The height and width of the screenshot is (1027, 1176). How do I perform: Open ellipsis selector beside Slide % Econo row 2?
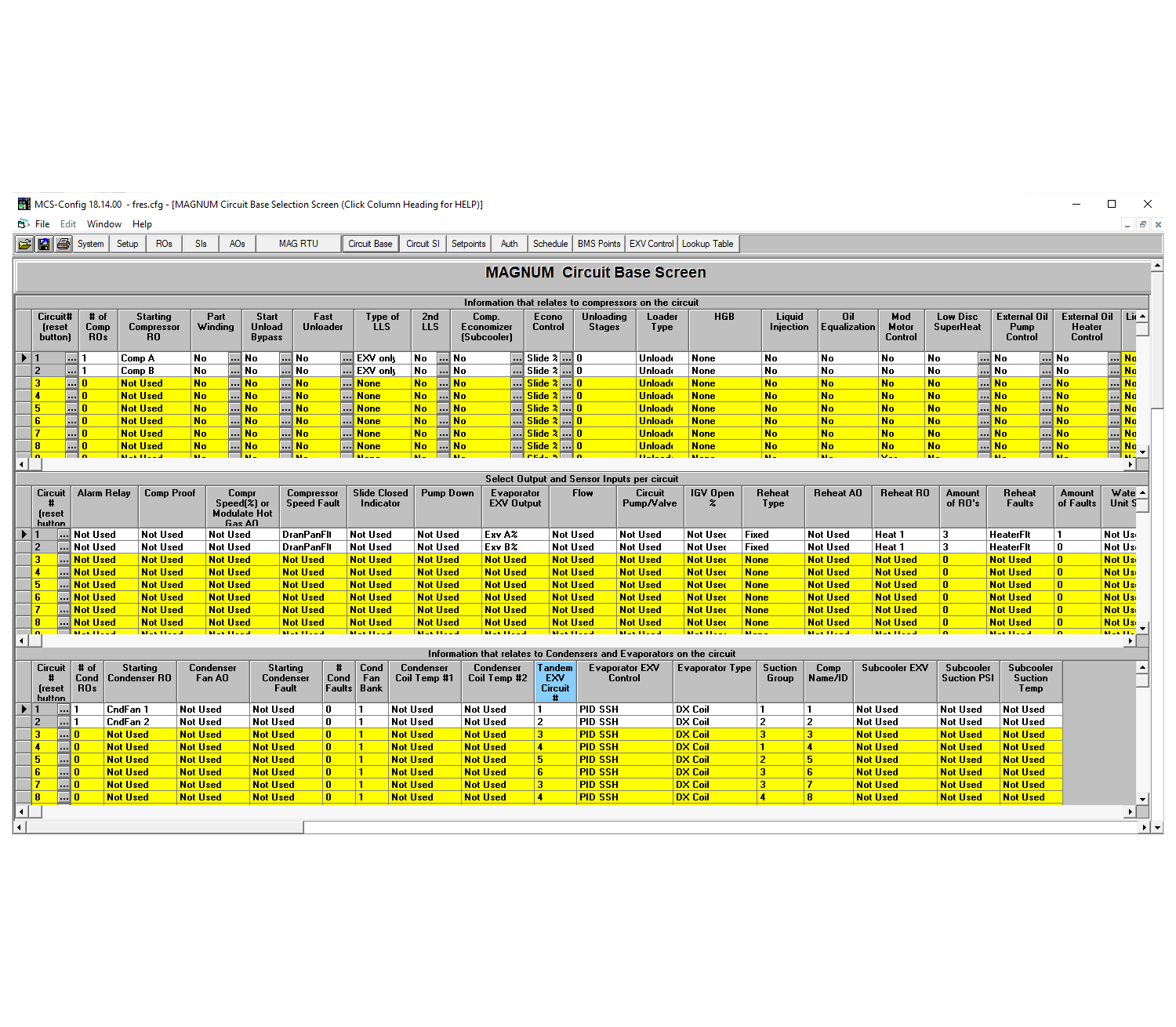566,371
